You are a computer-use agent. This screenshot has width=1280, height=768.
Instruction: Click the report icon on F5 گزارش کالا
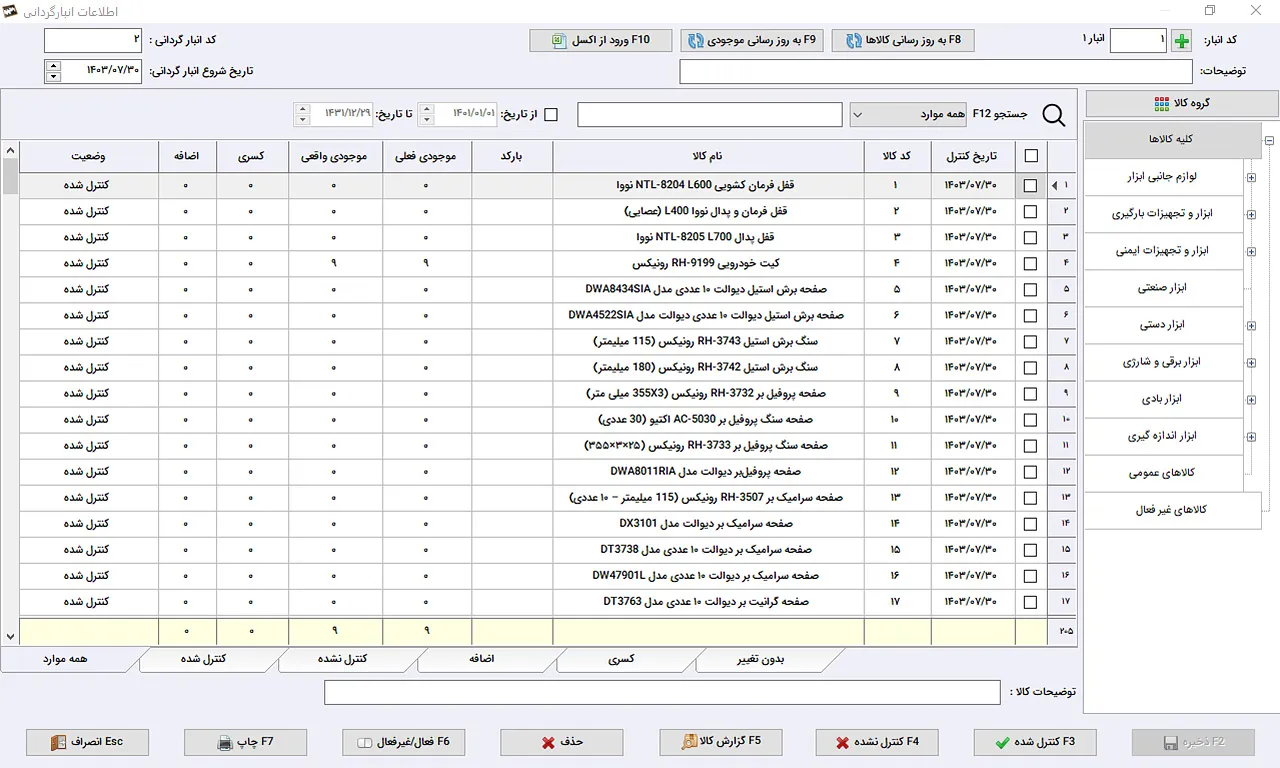[x=690, y=742]
